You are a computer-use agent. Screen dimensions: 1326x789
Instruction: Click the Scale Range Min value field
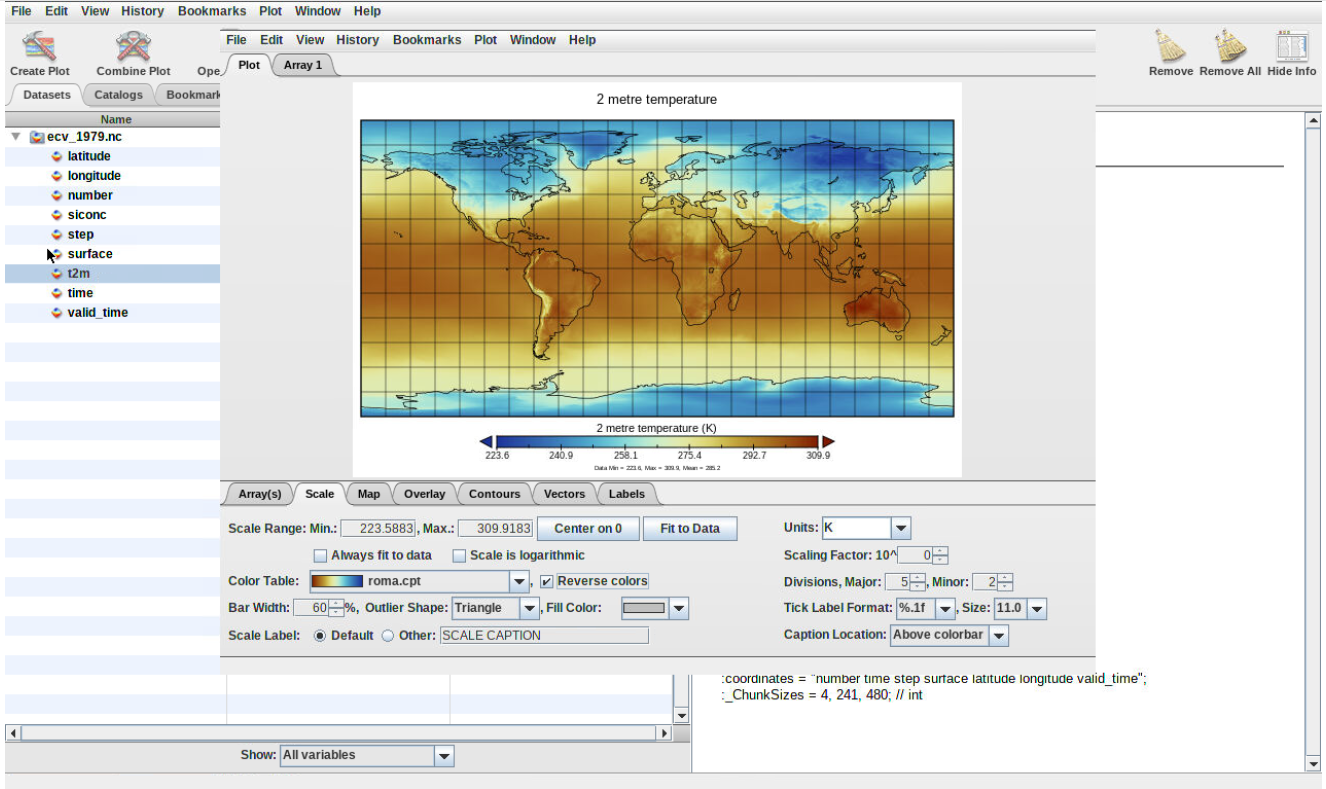pos(378,528)
